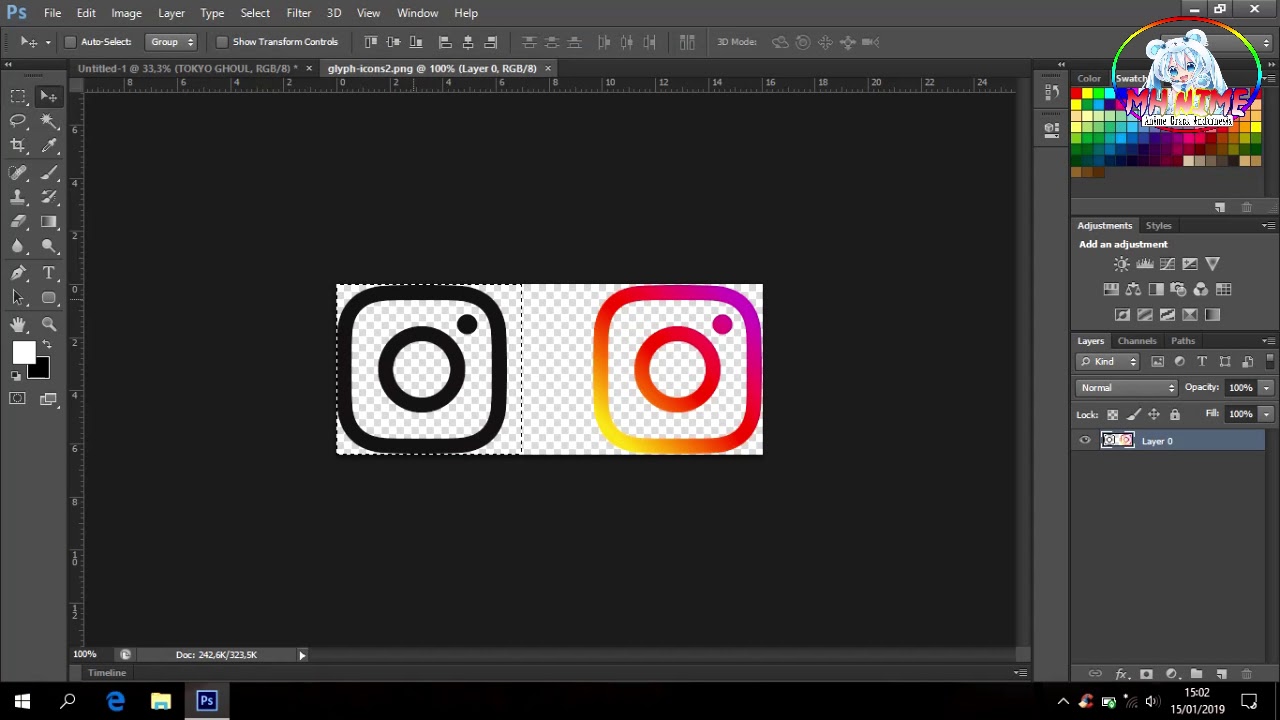
Task: Click the white foreground color swatch
Action: 23,352
